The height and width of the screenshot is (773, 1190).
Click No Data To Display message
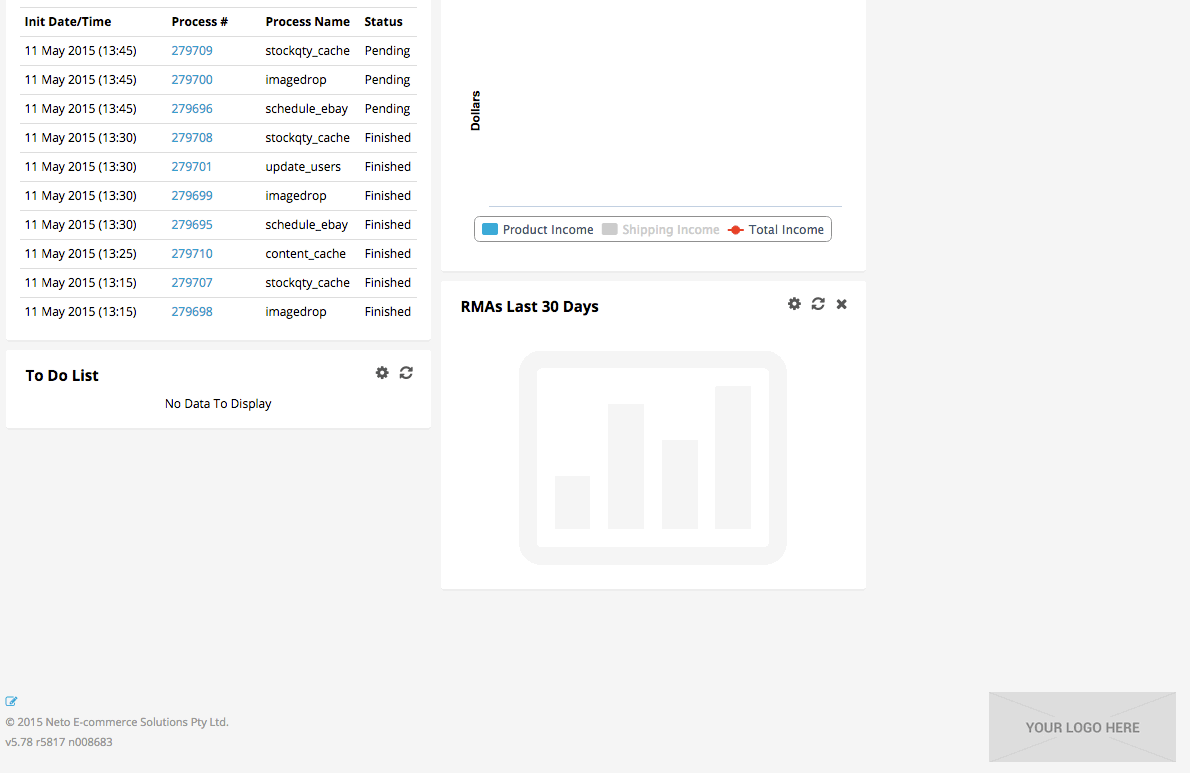[218, 404]
